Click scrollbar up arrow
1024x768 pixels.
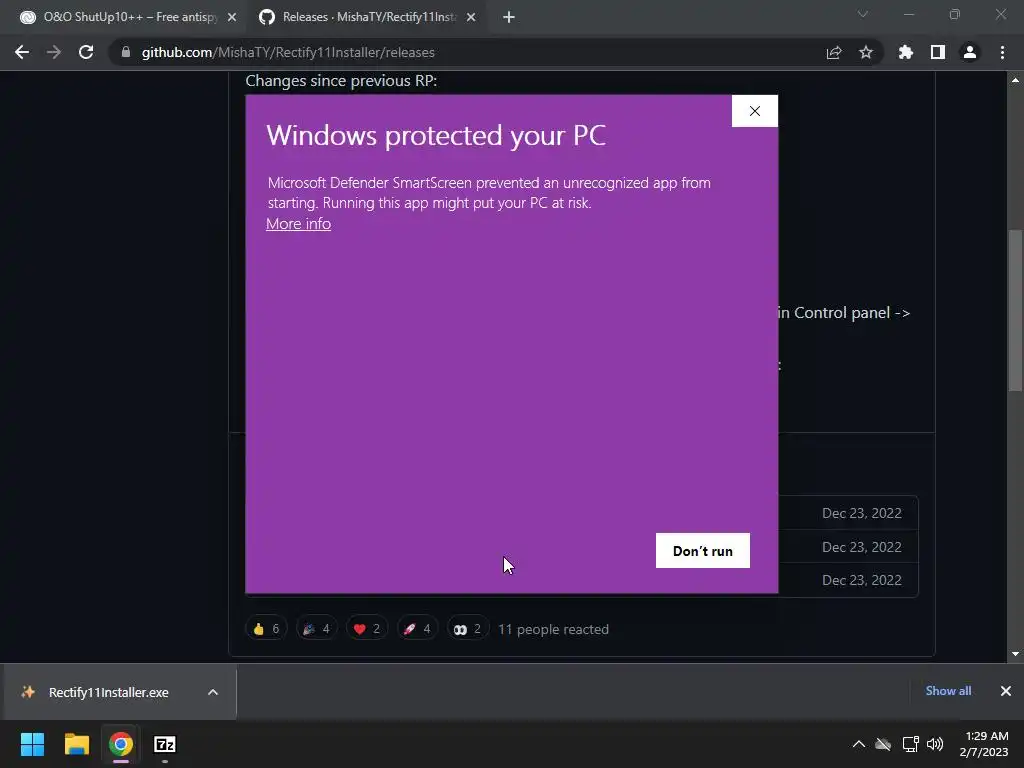[x=1015, y=80]
